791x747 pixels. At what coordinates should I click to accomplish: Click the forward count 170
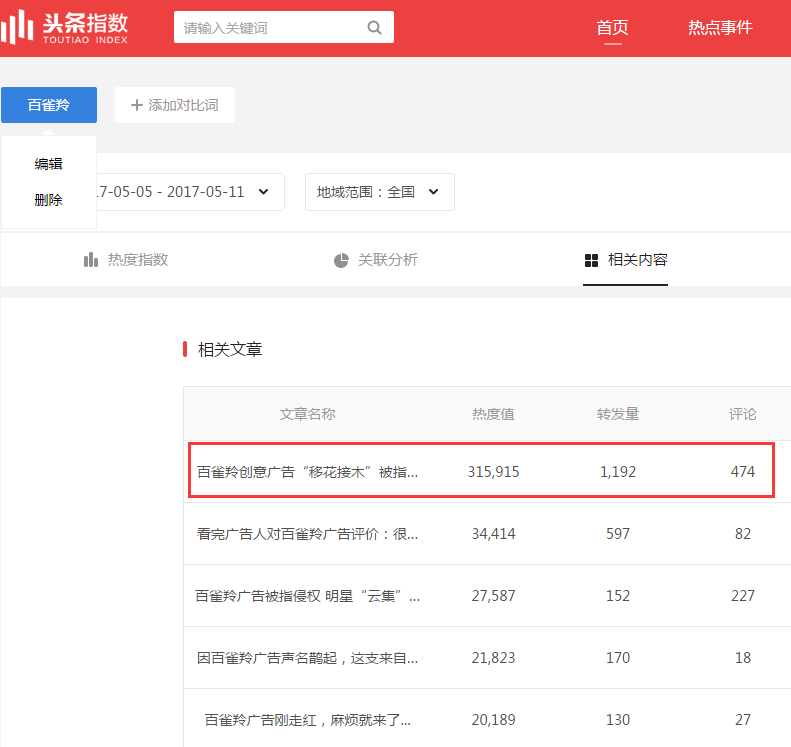(x=618, y=658)
